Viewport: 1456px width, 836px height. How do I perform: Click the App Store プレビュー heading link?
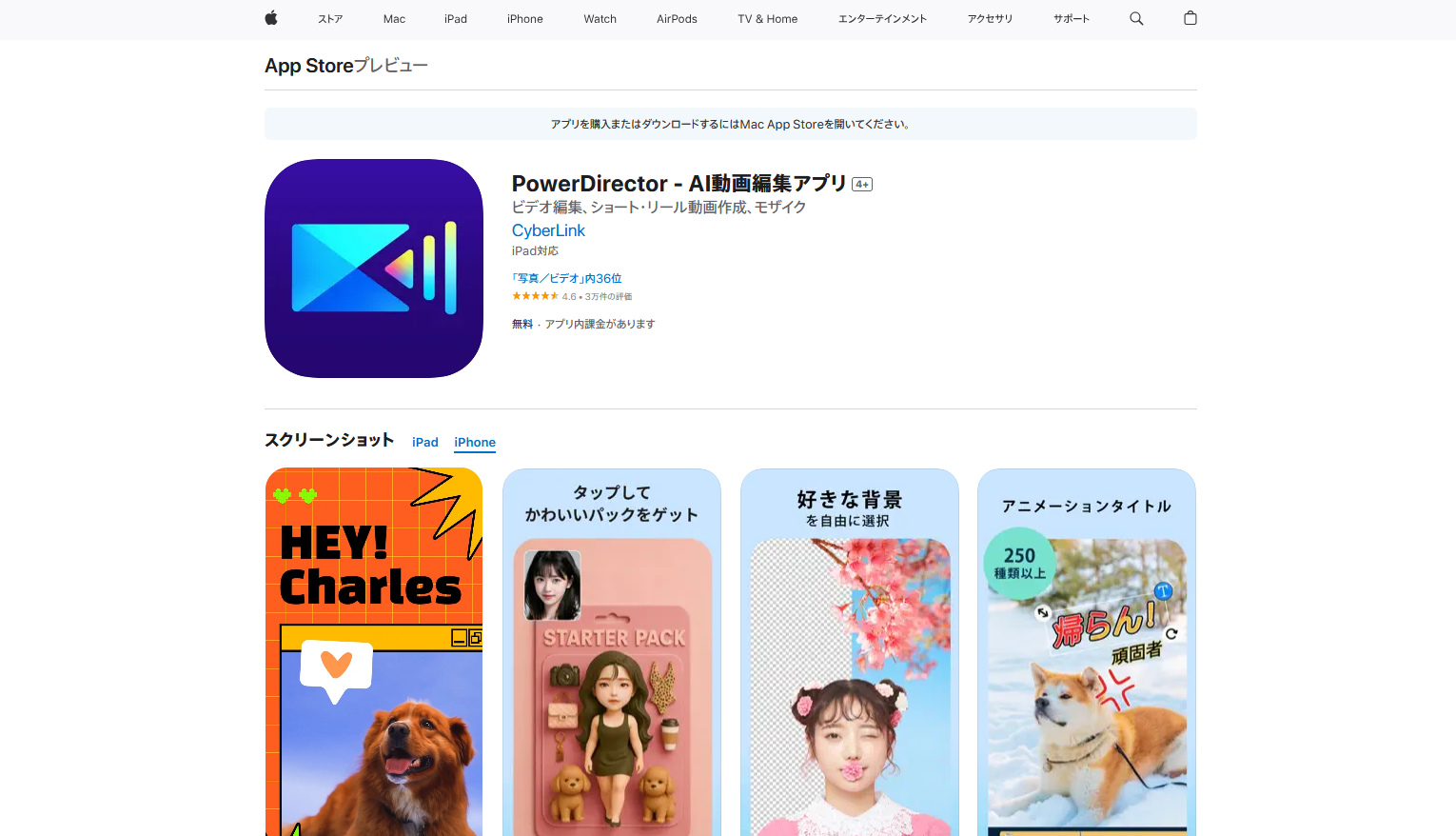(x=345, y=65)
